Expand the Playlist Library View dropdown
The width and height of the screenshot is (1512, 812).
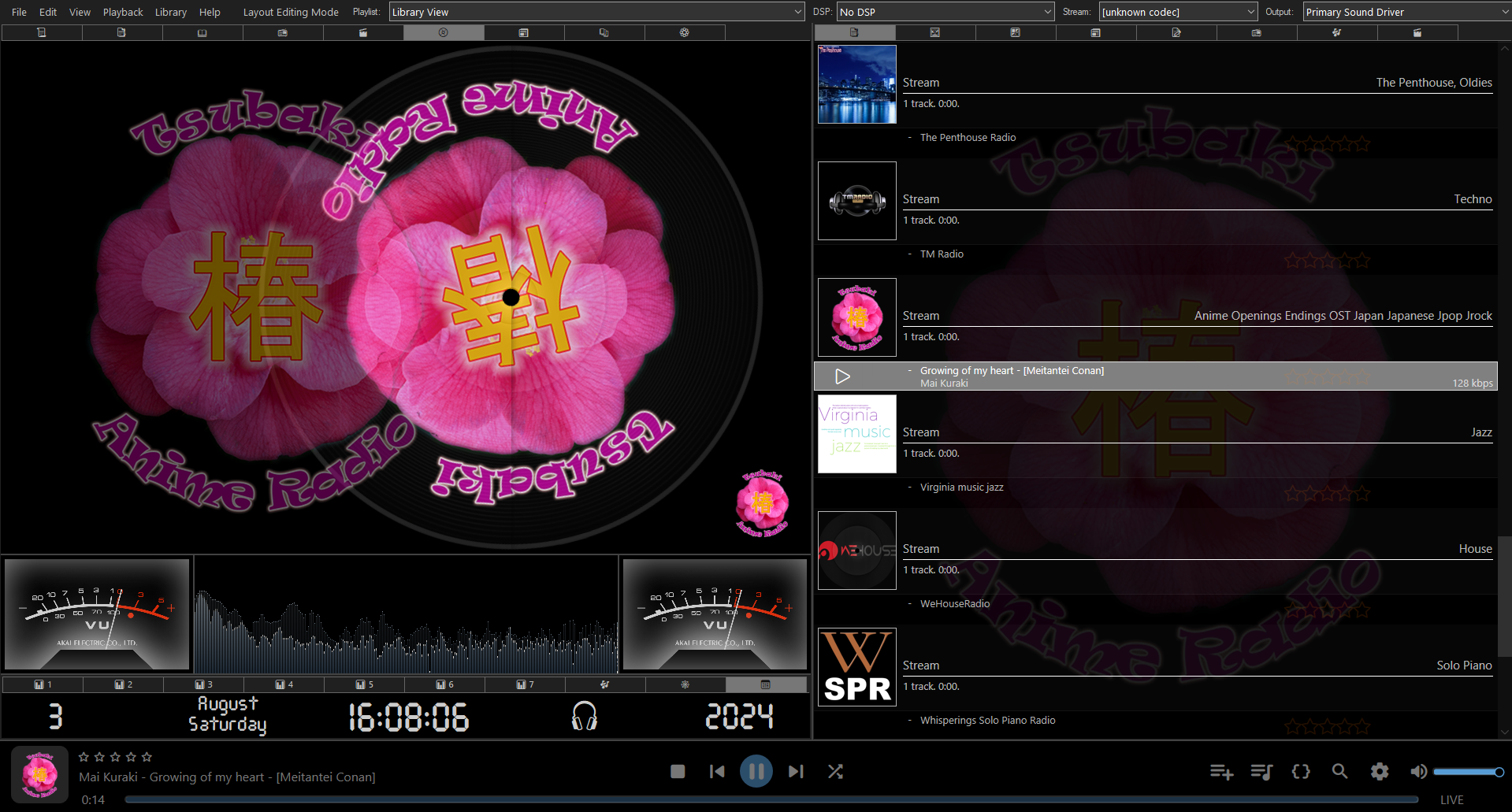point(596,12)
